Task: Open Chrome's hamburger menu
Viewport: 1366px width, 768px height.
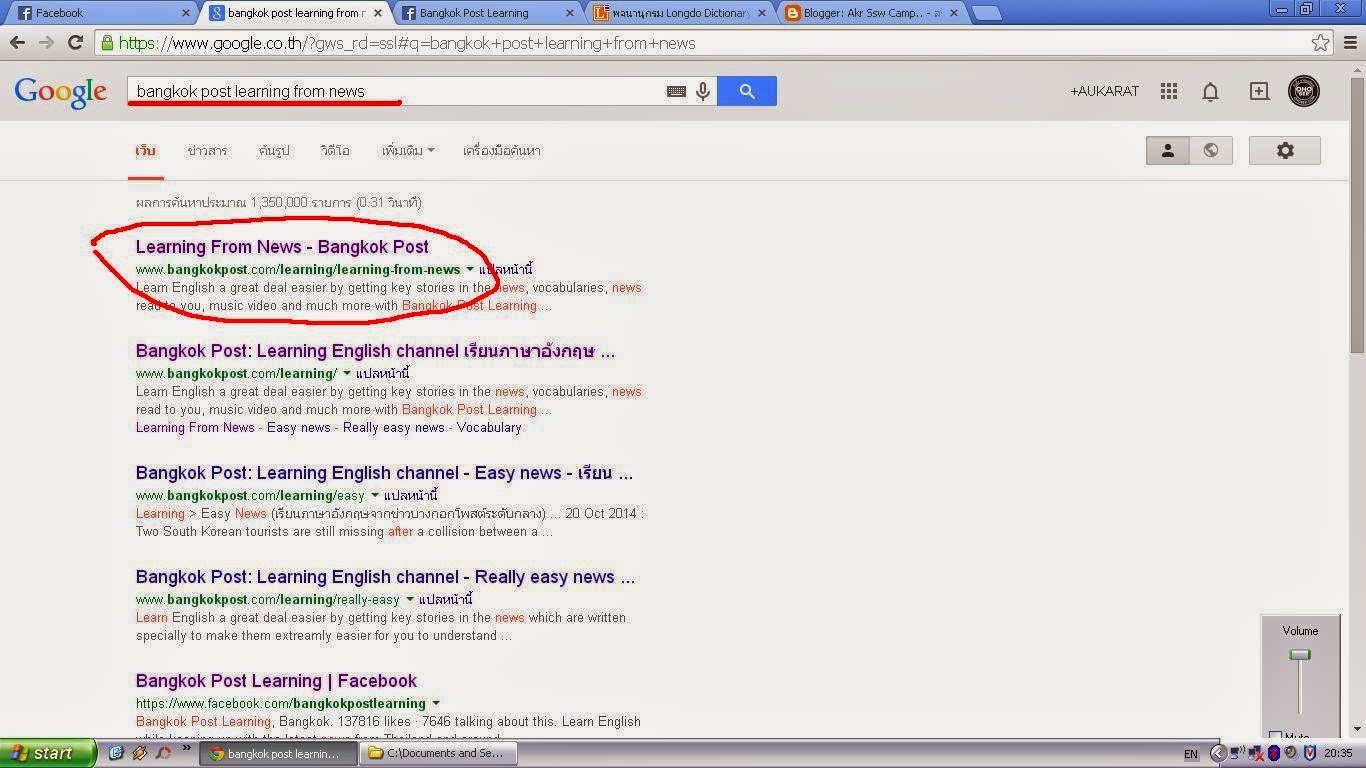Action: pyautogui.click(x=1349, y=43)
